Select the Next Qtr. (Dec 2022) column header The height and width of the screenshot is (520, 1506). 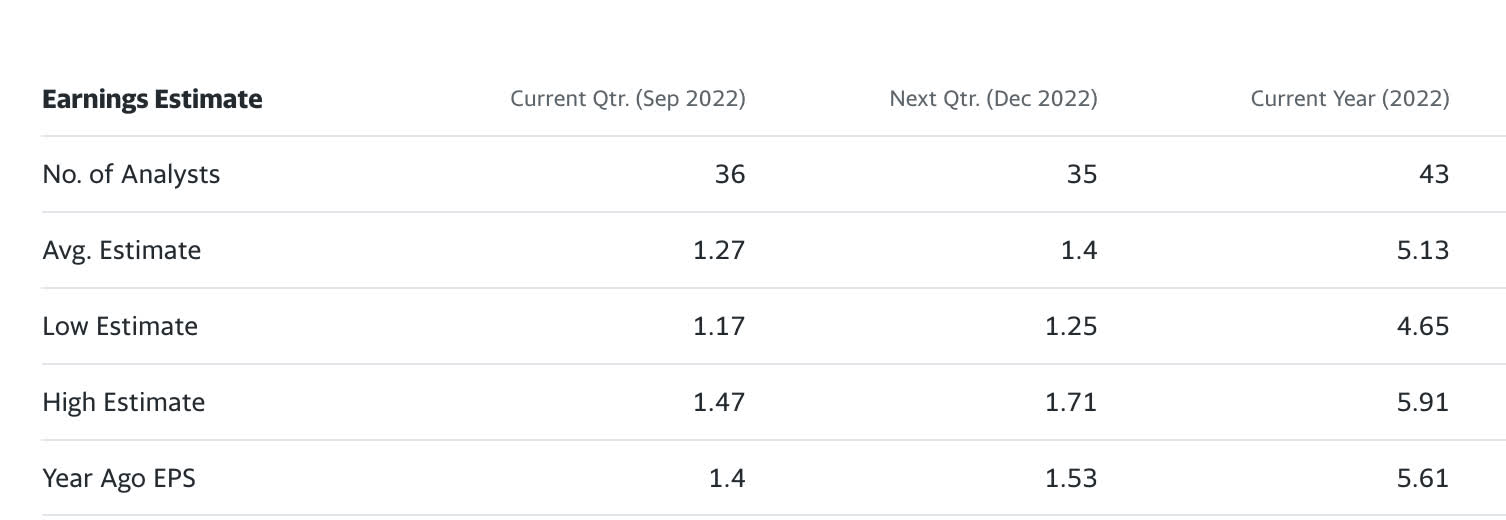[992, 98]
